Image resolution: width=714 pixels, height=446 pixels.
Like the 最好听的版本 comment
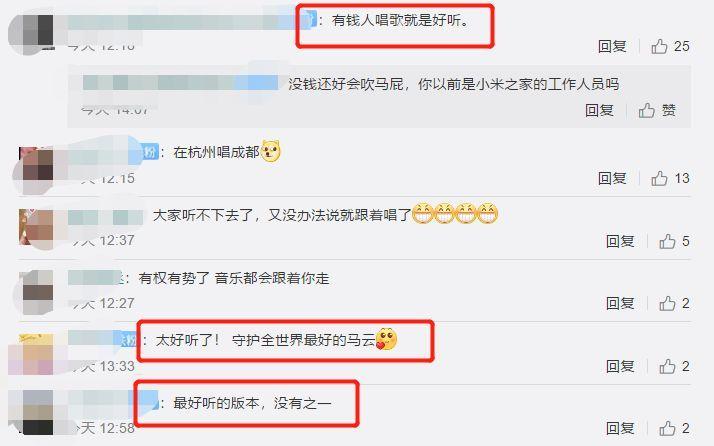tap(667, 428)
